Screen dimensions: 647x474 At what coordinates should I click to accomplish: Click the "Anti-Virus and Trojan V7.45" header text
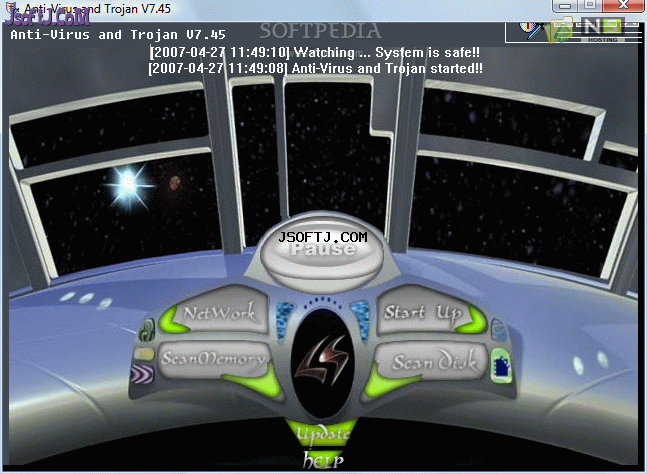click(118, 35)
